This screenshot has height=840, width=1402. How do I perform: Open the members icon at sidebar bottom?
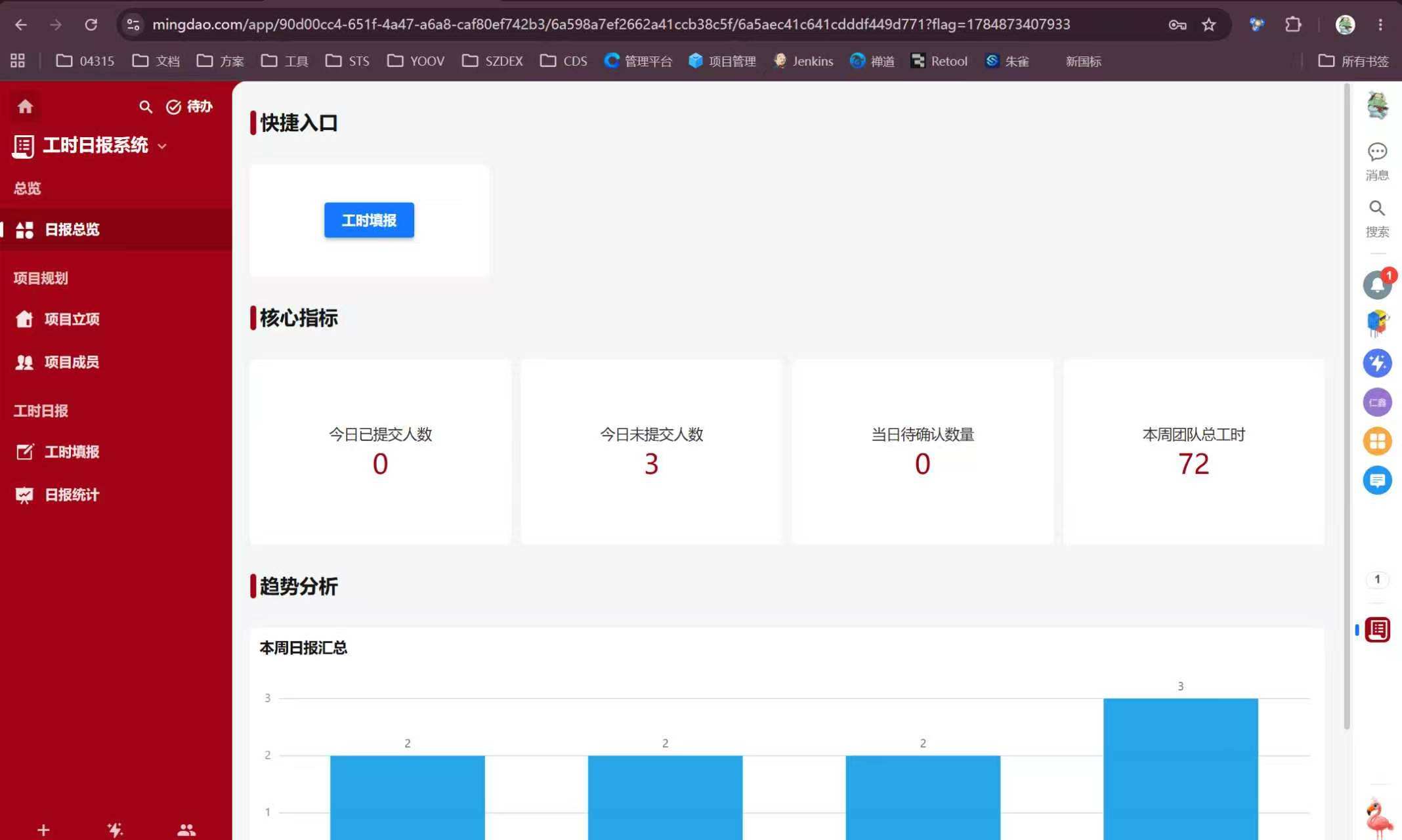point(186,830)
